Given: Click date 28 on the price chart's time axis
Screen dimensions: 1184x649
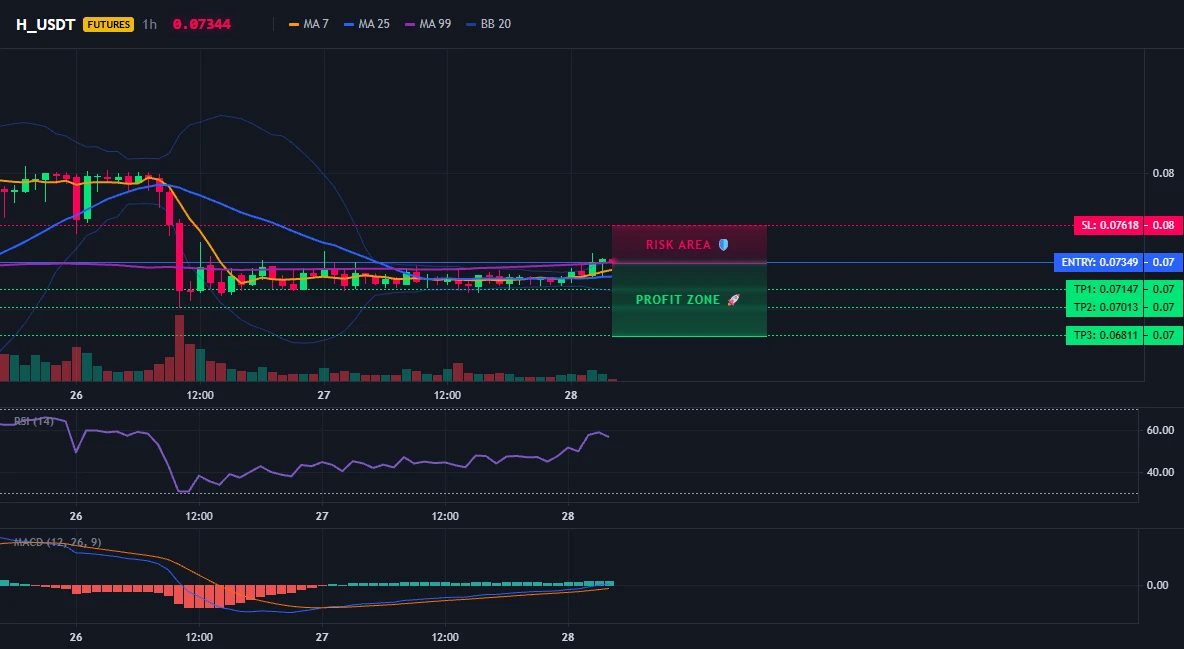Looking at the screenshot, I should pyautogui.click(x=570, y=395).
